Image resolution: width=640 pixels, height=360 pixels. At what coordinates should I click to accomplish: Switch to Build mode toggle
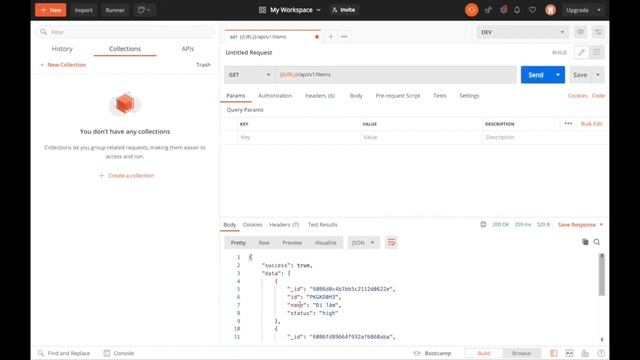[484, 353]
